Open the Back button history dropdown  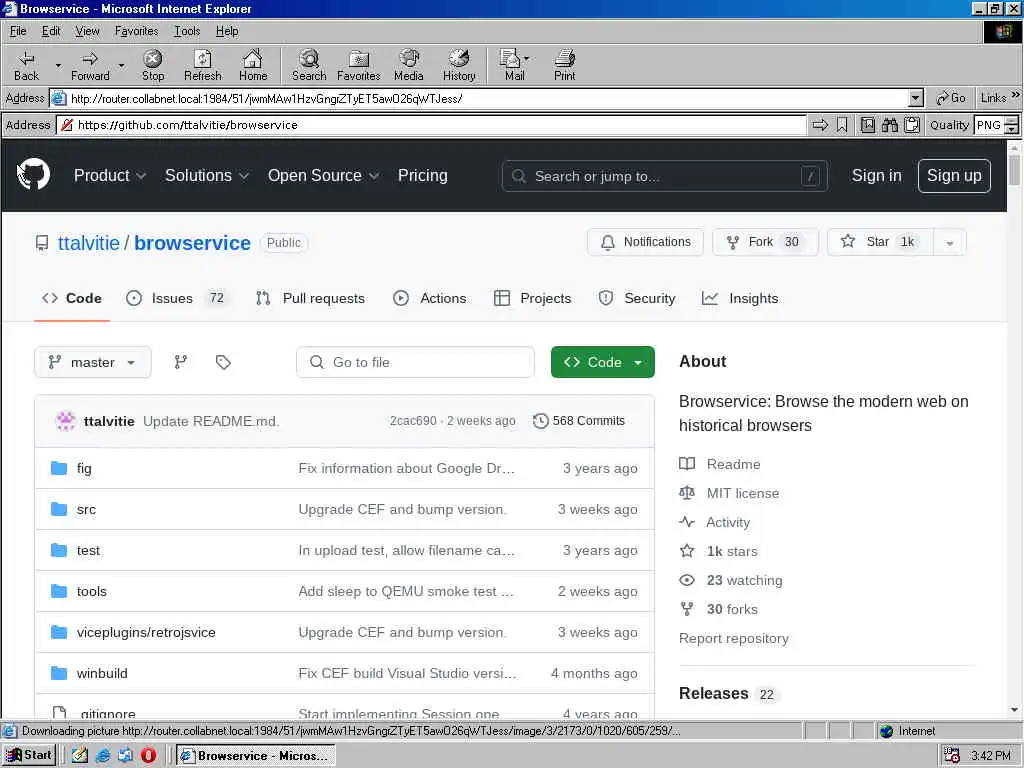(58, 65)
